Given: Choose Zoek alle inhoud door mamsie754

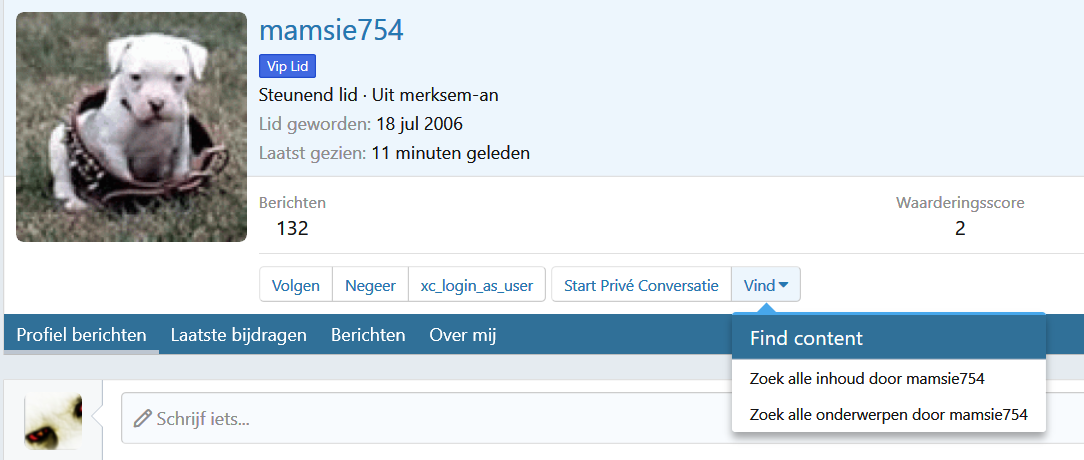Looking at the screenshot, I should [x=867, y=378].
